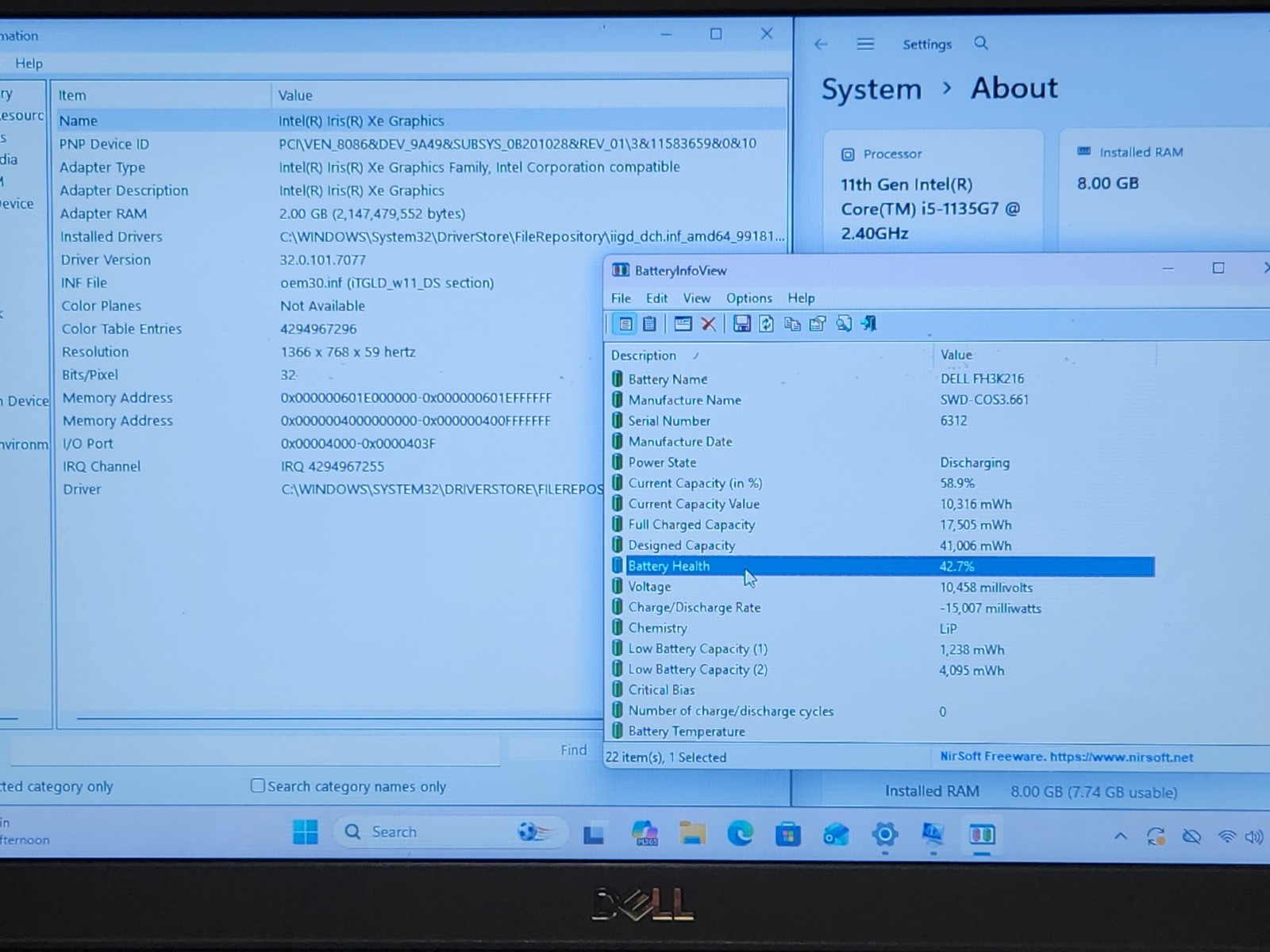Click the Exit door toolbar icon

[869, 324]
